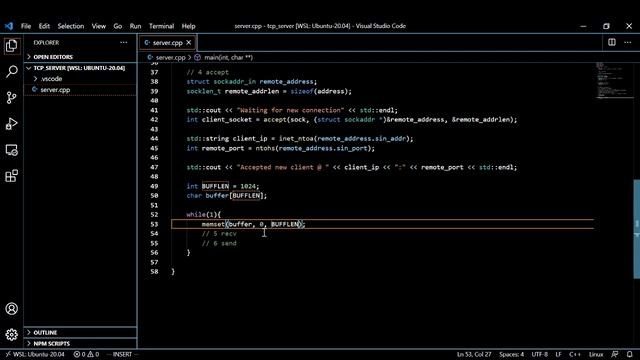Open the Go menu

point(118,26)
